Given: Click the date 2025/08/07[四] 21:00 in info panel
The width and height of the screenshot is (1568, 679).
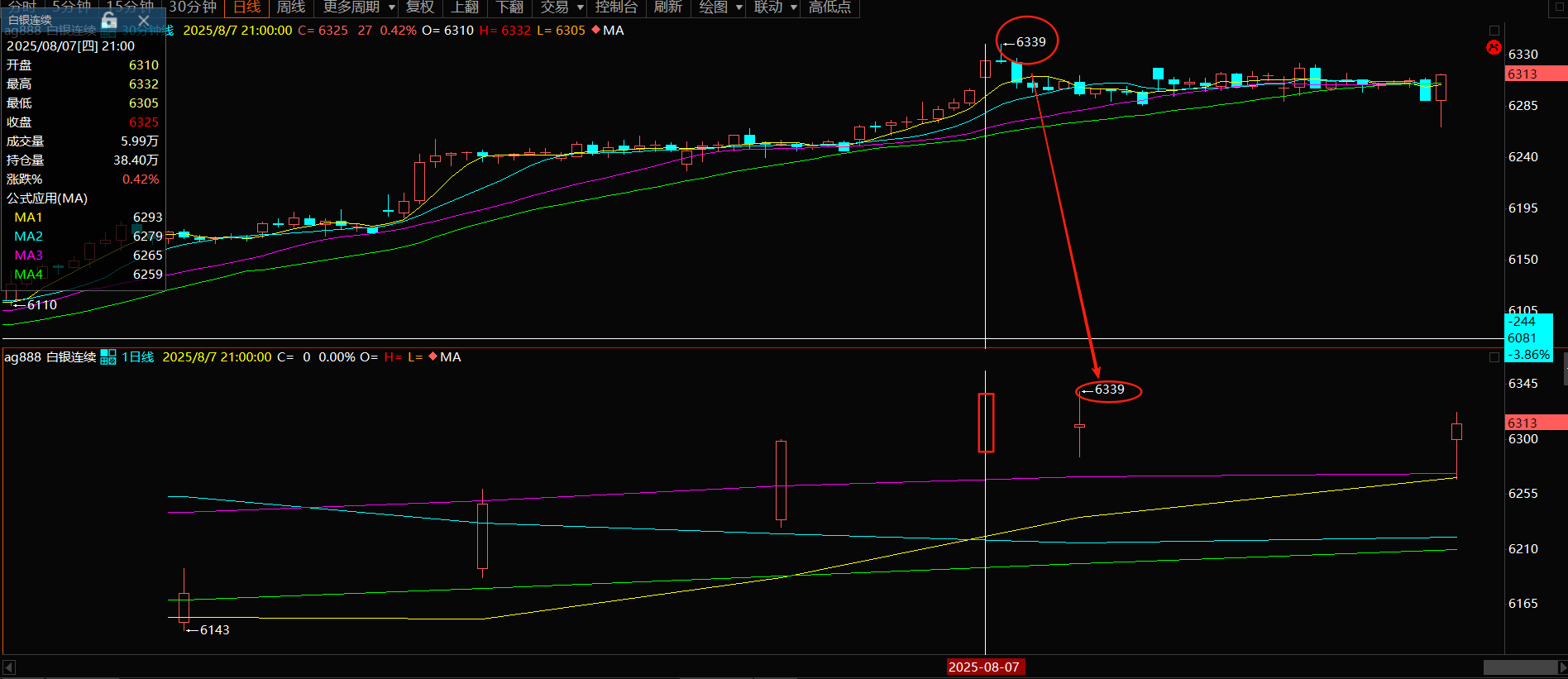Looking at the screenshot, I should click(x=70, y=46).
